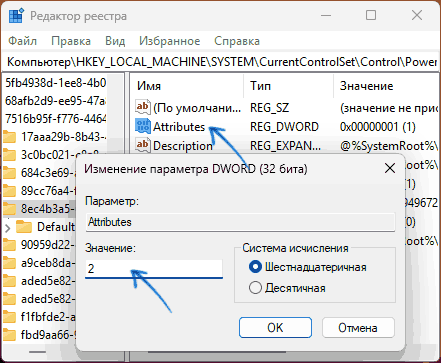This screenshot has width=441, height=363.
Task: Select the Default folder icon
Action: (x=24, y=227)
